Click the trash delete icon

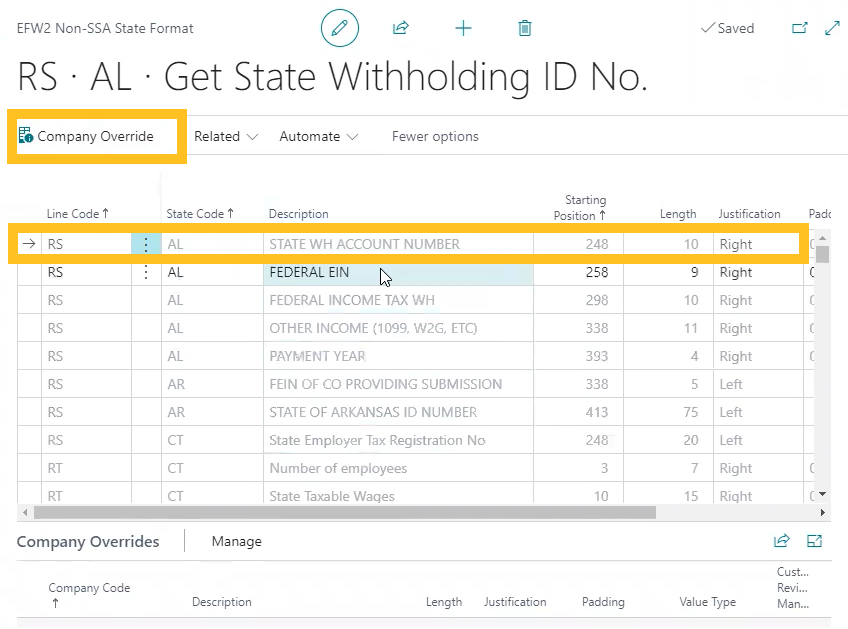click(x=525, y=28)
